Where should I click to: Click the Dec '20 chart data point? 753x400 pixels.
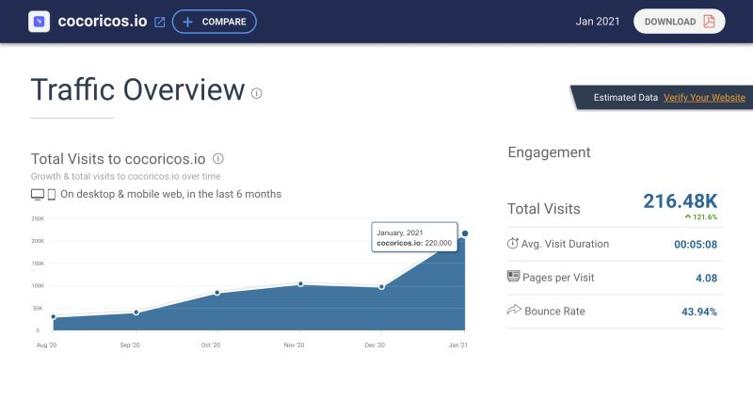coord(382,287)
